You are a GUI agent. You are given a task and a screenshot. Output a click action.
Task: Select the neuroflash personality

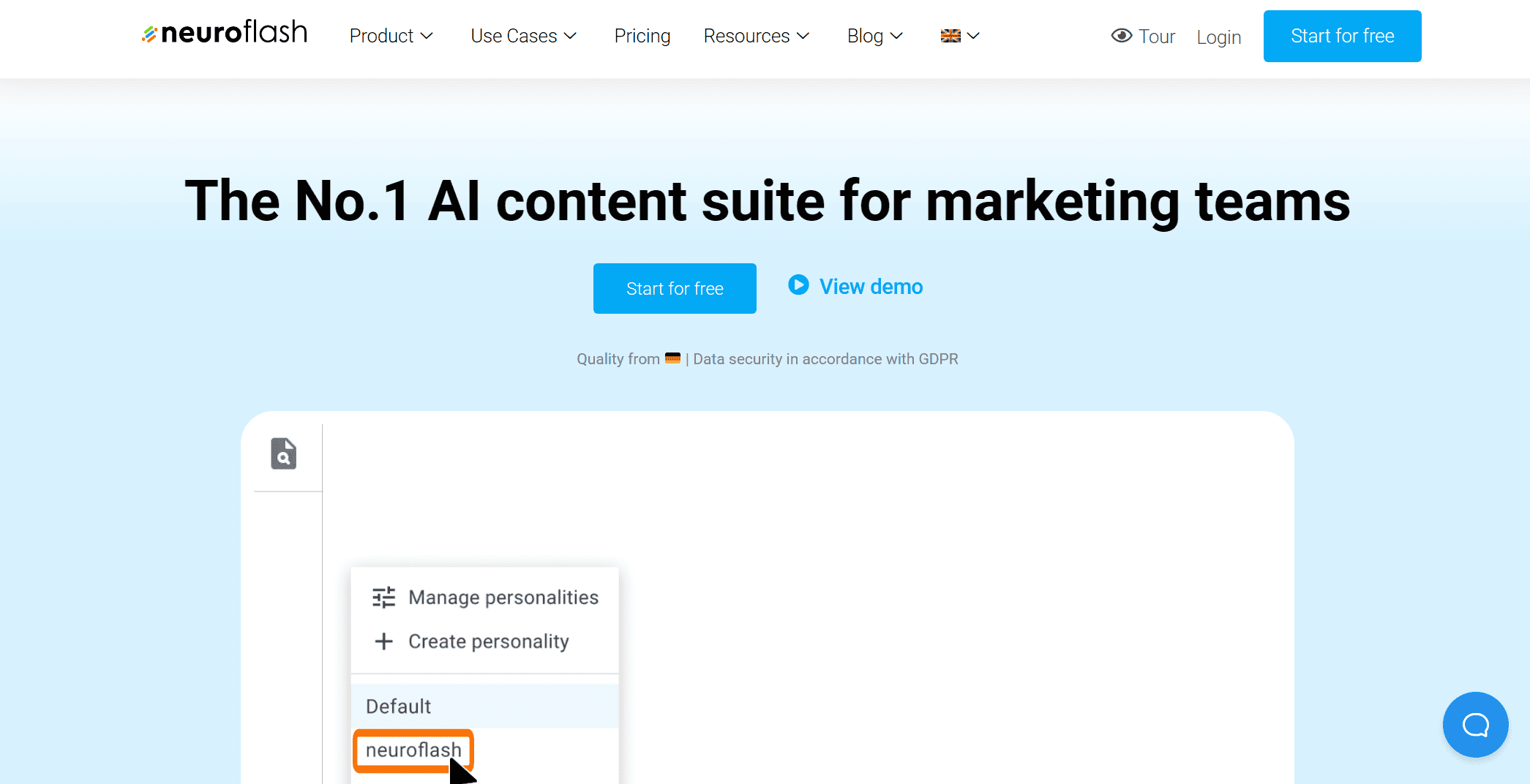[413, 750]
